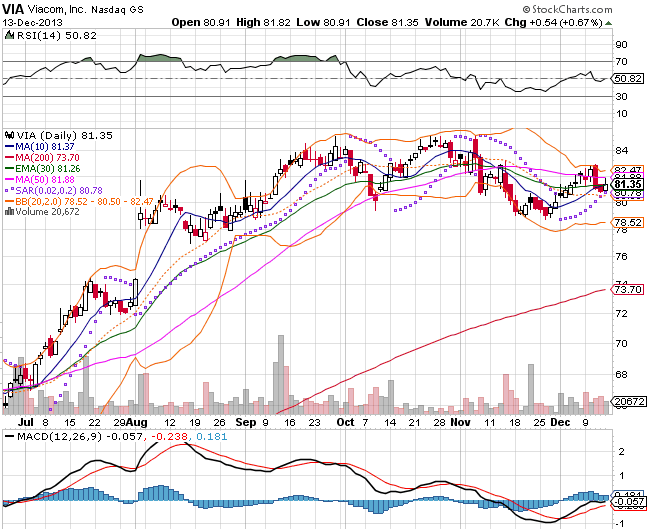The image size is (650, 529).
Task: Click the Oct month axis label
Action: coord(345,422)
